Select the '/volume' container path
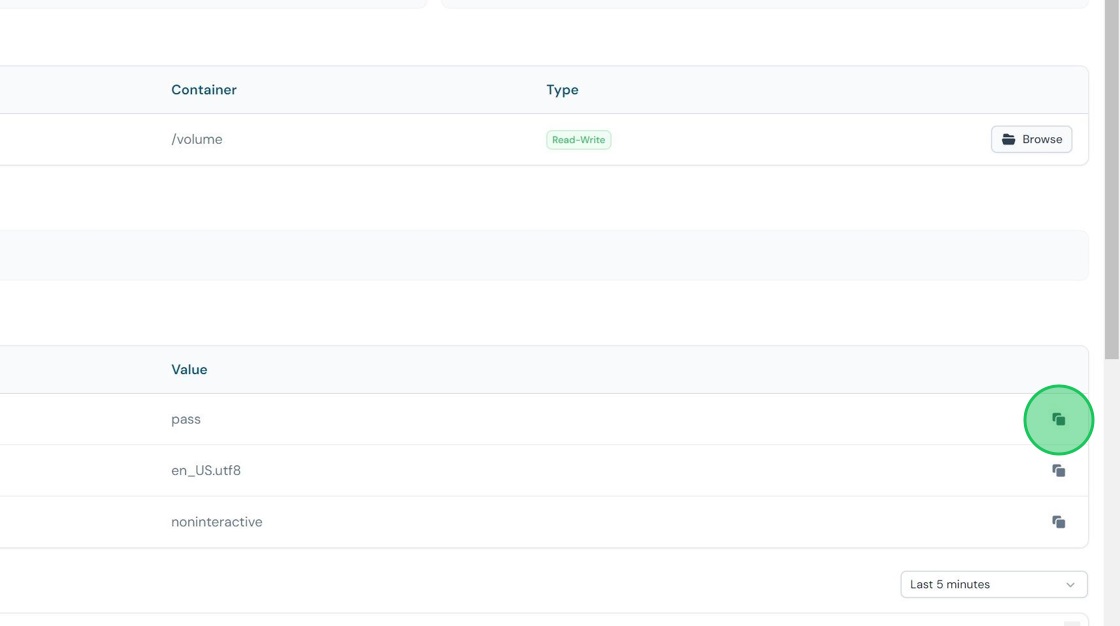 pyautogui.click(x=196, y=139)
